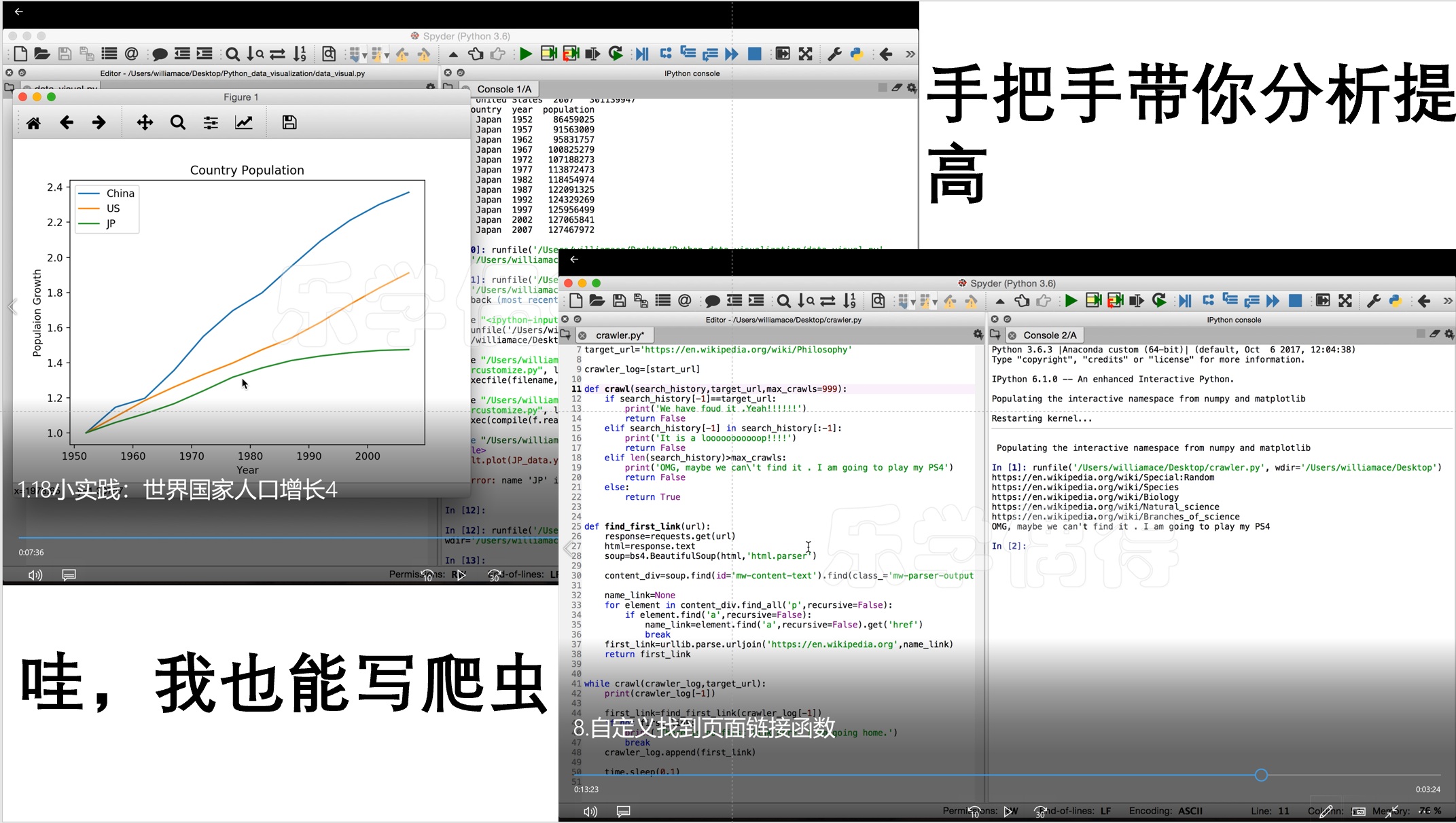The image size is (1456, 823).
Task: Go back with arrow above crawler video
Action: pyautogui.click(x=574, y=259)
